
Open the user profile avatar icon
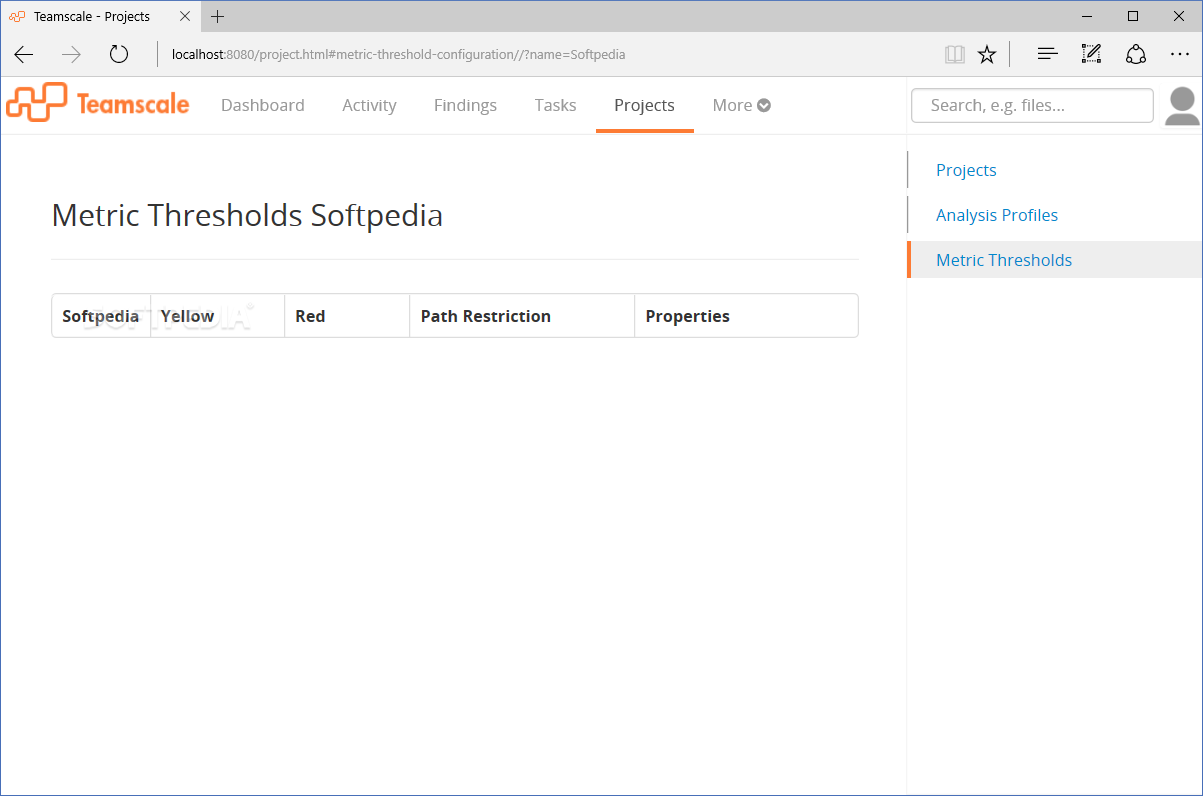[1183, 106]
